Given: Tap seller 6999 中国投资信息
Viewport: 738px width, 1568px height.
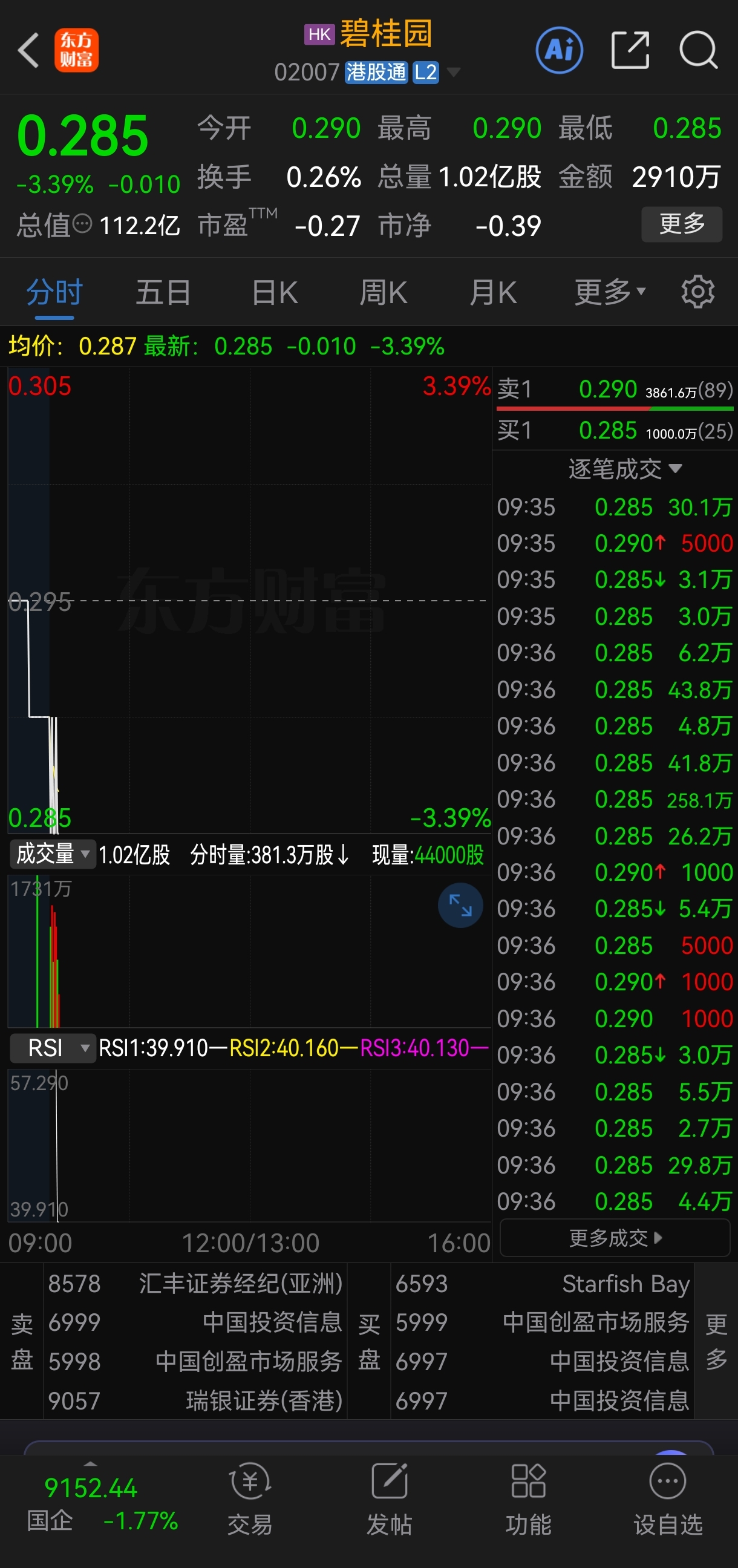Looking at the screenshot, I should pyautogui.click(x=195, y=1322).
